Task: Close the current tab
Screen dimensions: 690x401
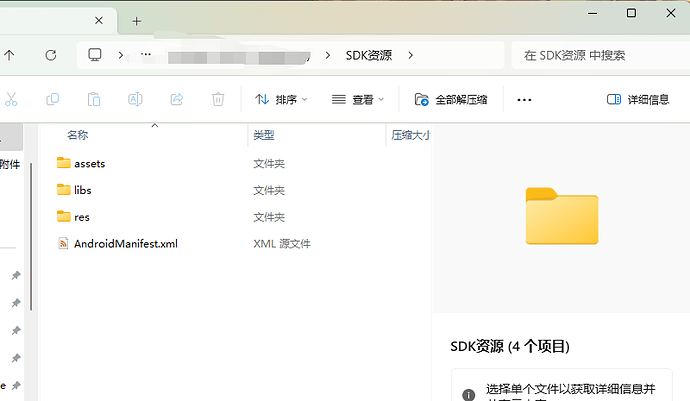Action: (x=99, y=21)
